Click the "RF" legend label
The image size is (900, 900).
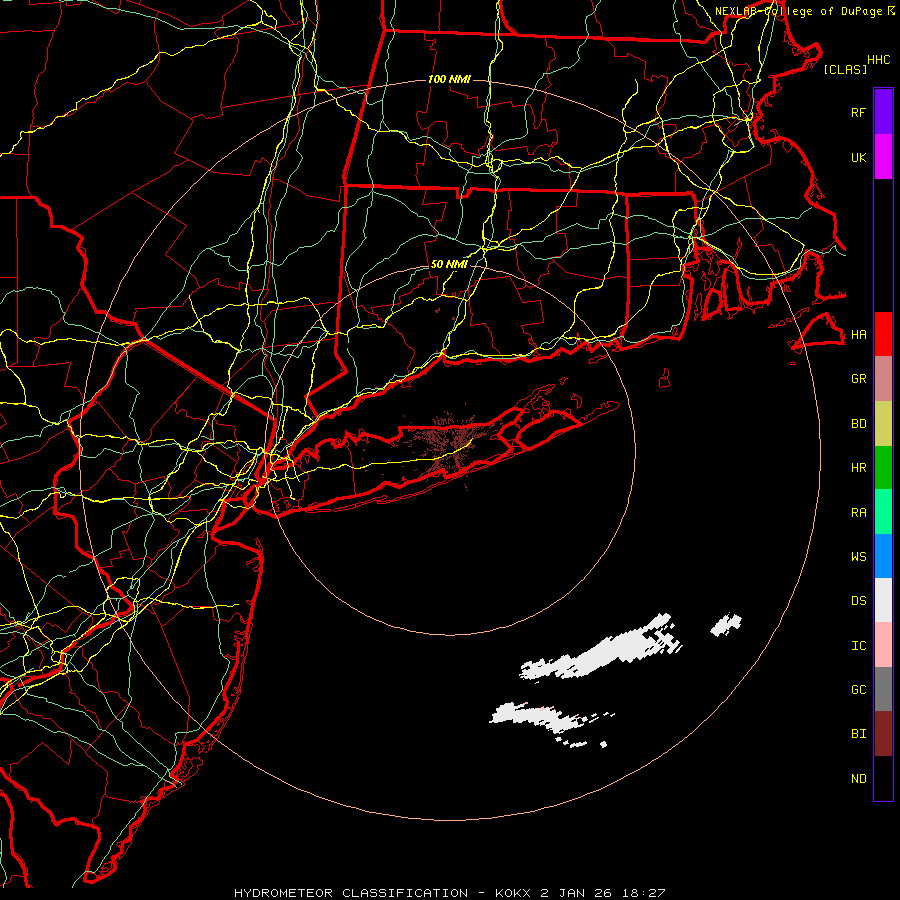point(858,113)
